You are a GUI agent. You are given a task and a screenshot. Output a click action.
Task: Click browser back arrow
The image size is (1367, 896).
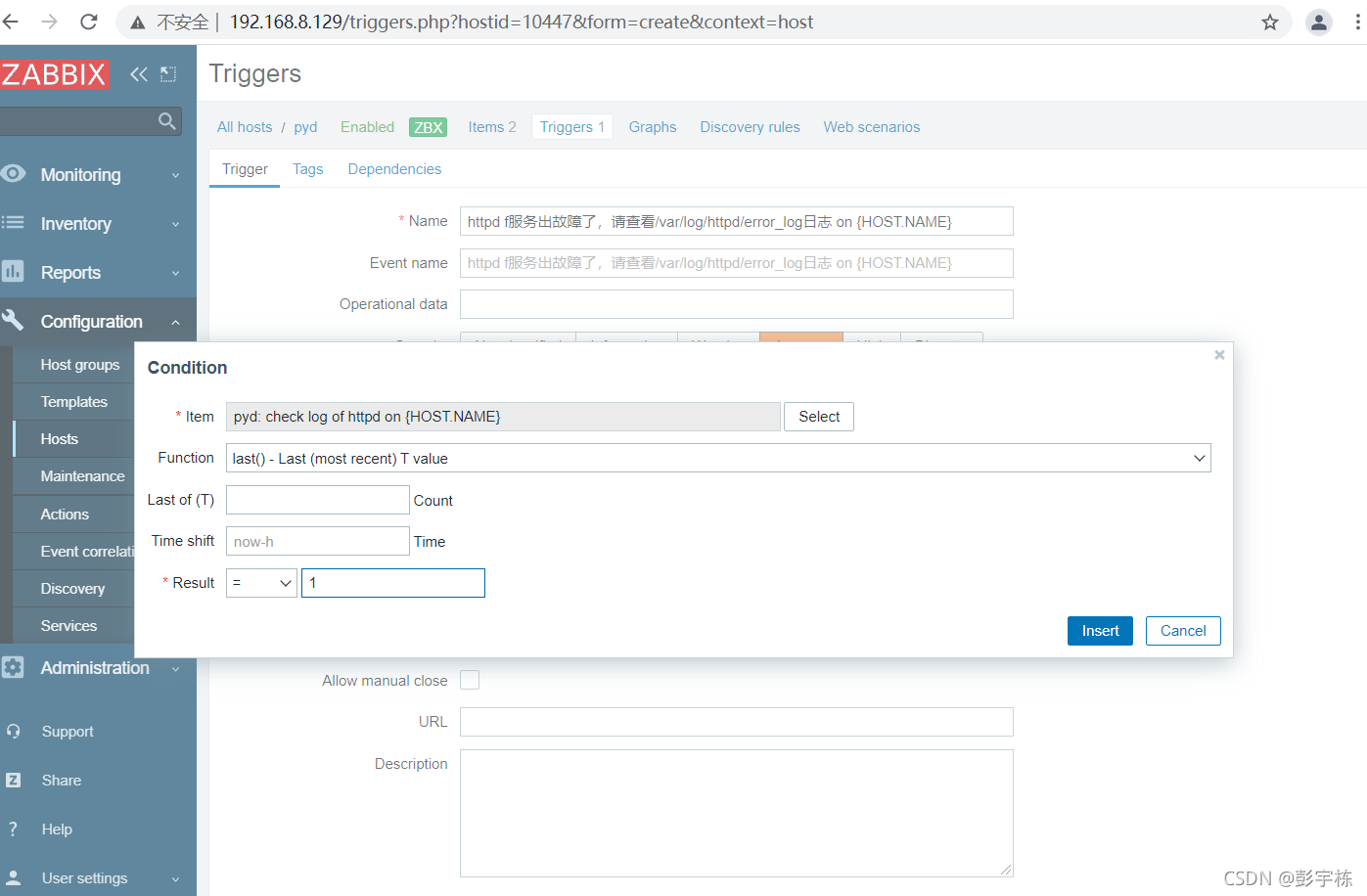pyautogui.click(x=11, y=22)
